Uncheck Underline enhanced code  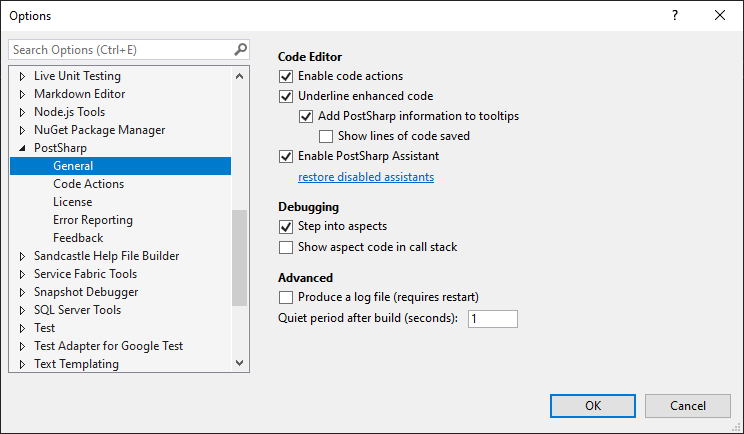(x=286, y=96)
